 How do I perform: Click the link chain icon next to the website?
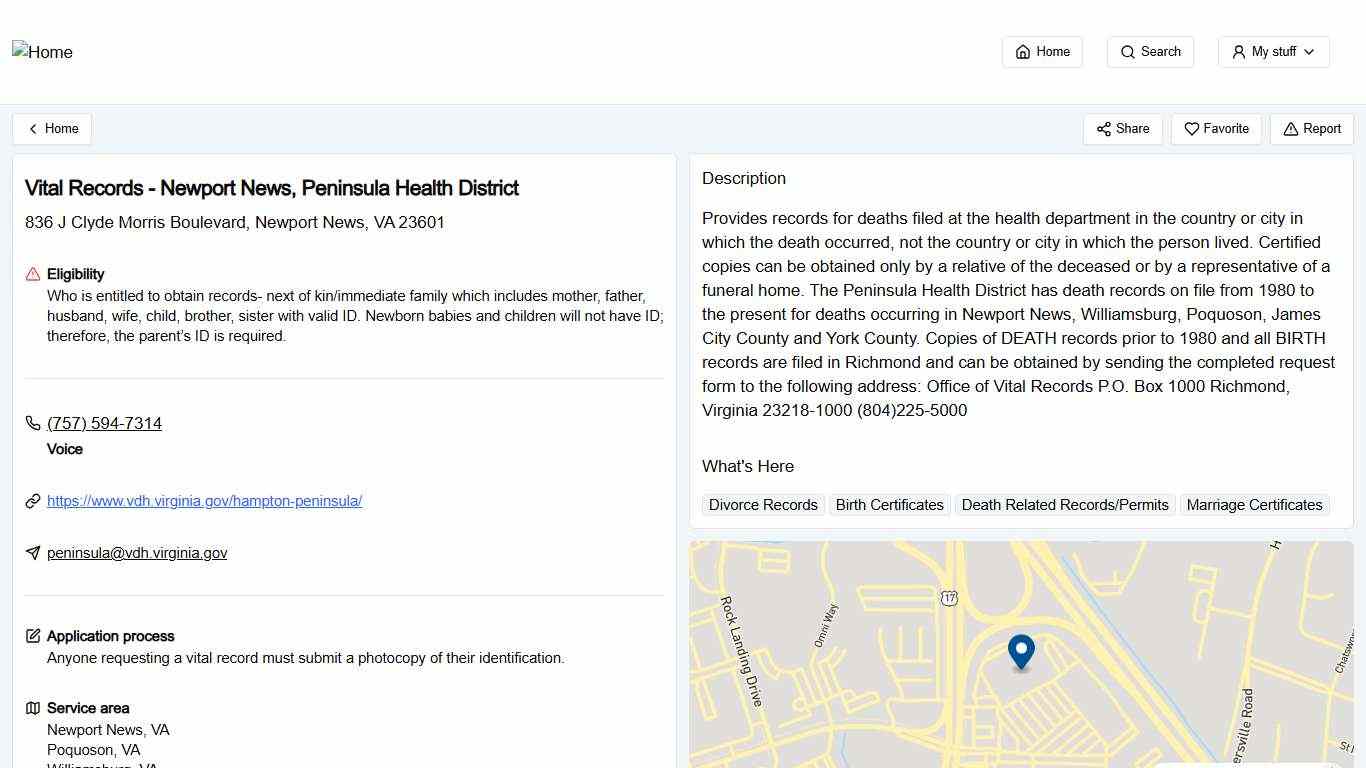click(x=33, y=501)
